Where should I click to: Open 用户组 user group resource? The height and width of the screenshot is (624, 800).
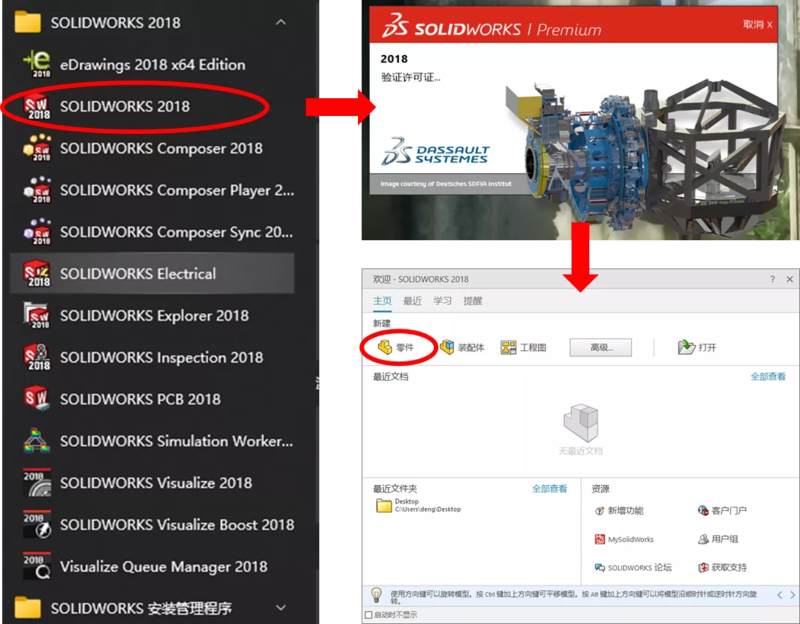click(x=718, y=539)
